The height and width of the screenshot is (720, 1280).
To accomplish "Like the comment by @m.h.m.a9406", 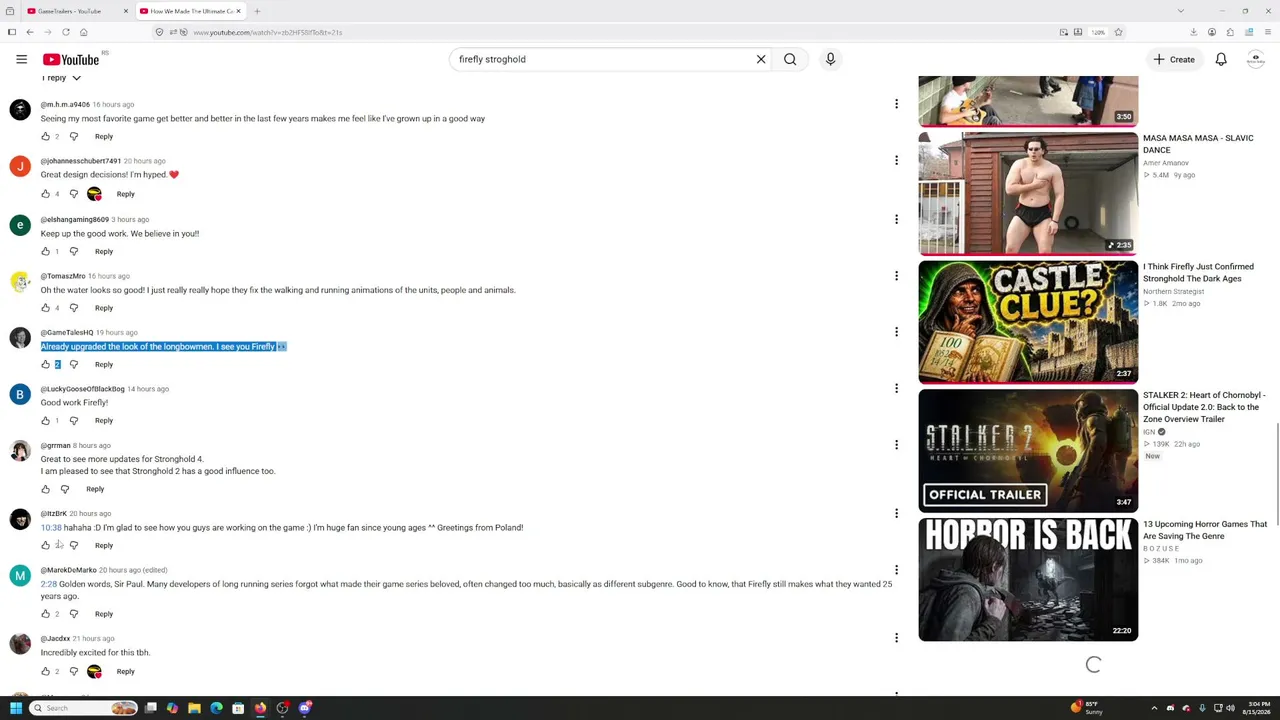I will [45, 136].
